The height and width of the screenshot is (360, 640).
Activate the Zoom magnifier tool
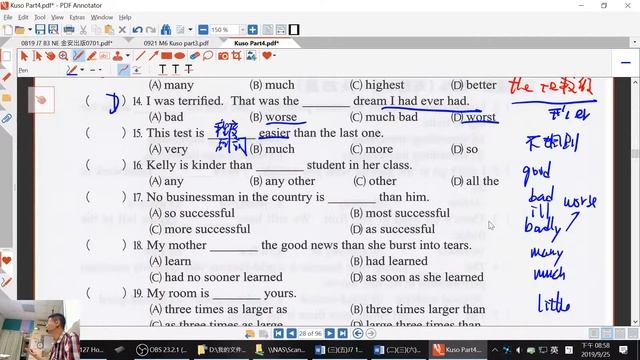click(63, 56)
